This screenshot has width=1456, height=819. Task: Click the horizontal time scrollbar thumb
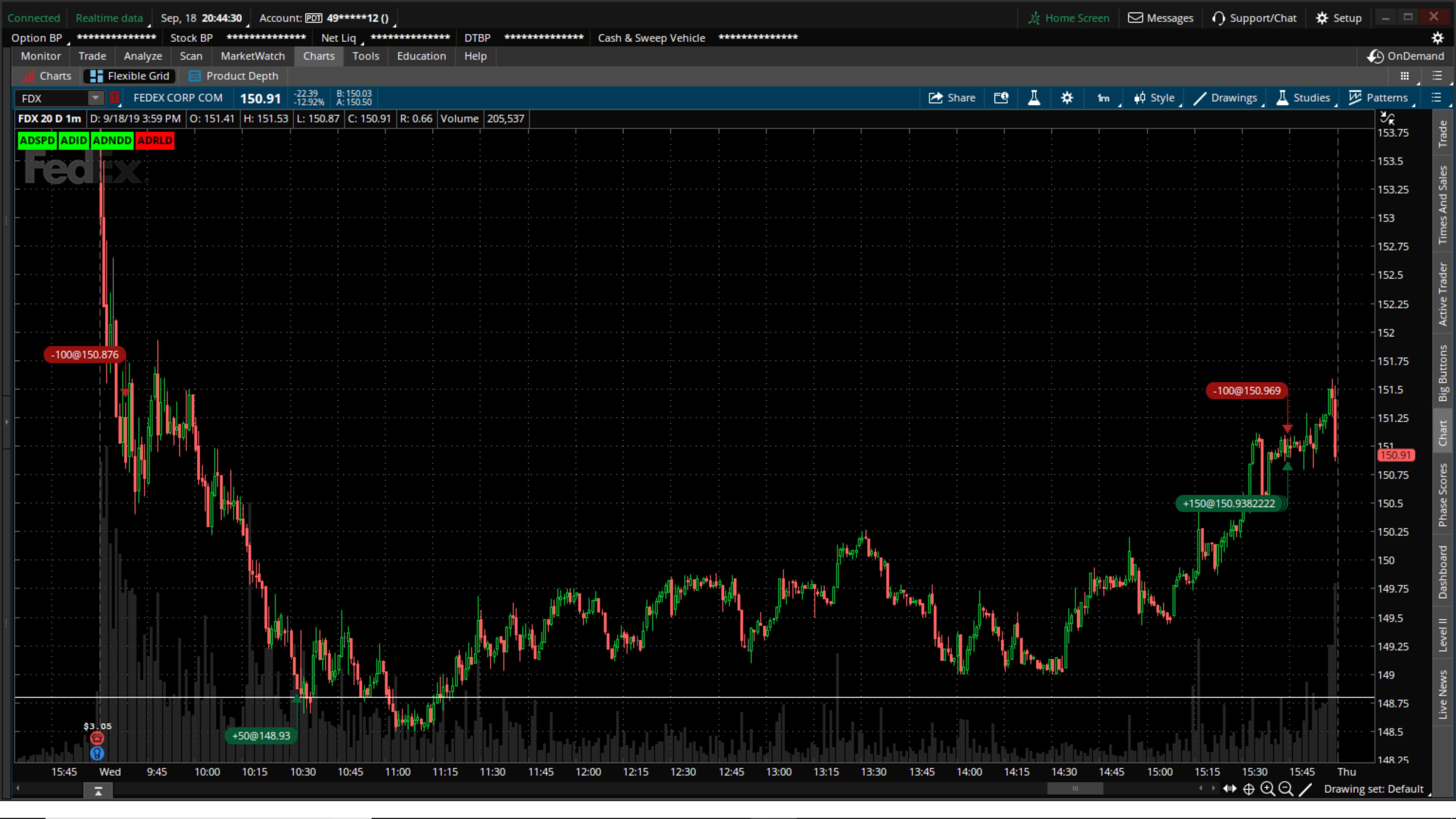click(1075, 789)
